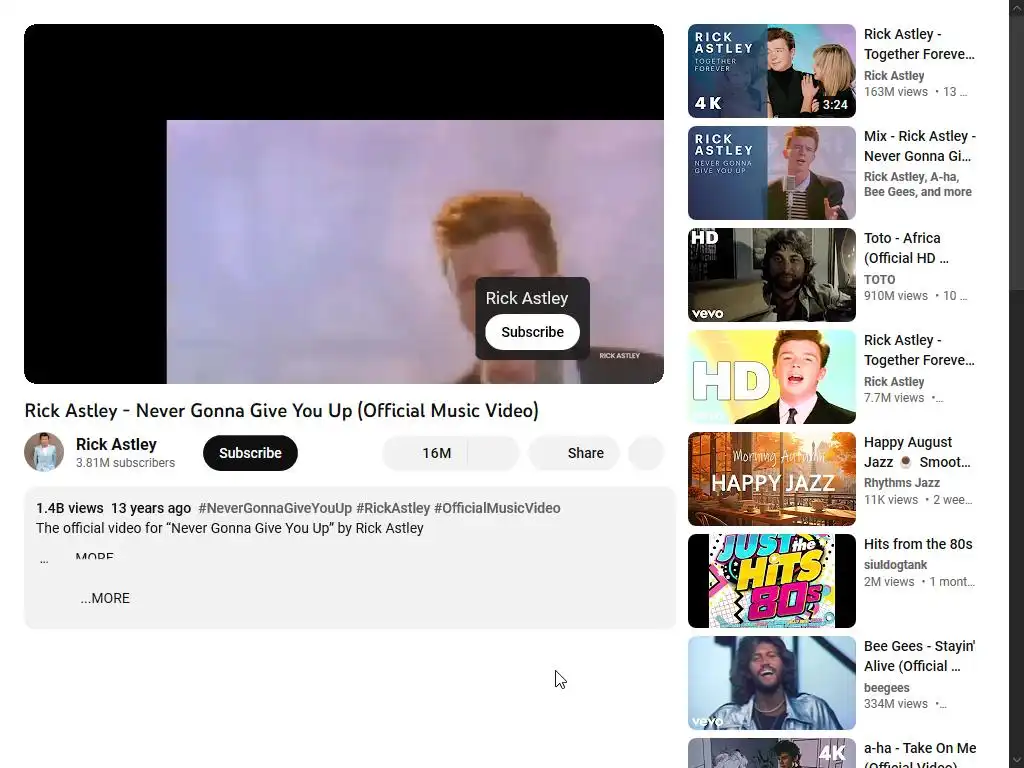Open Rick Astley channel avatar
The image size is (1024, 768).
[x=44, y=452]
